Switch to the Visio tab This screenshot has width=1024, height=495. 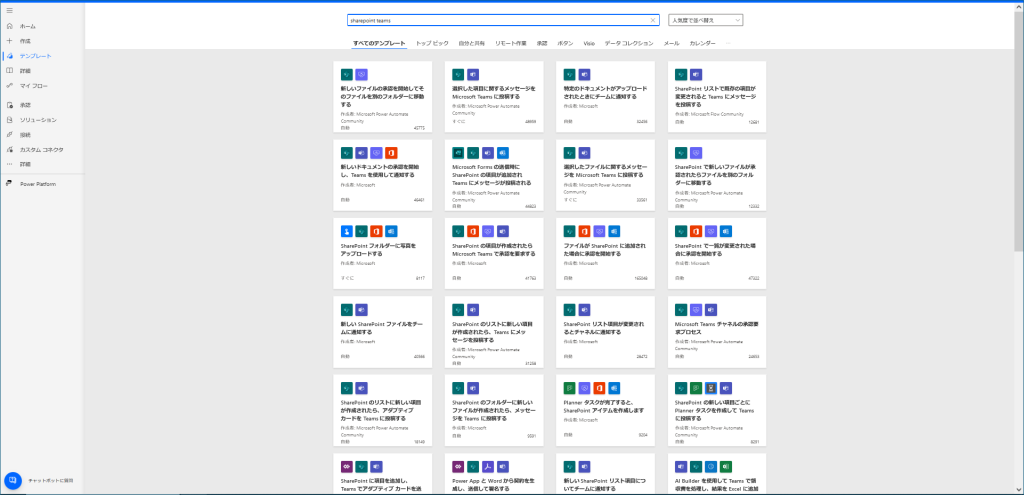click(589, 43)
